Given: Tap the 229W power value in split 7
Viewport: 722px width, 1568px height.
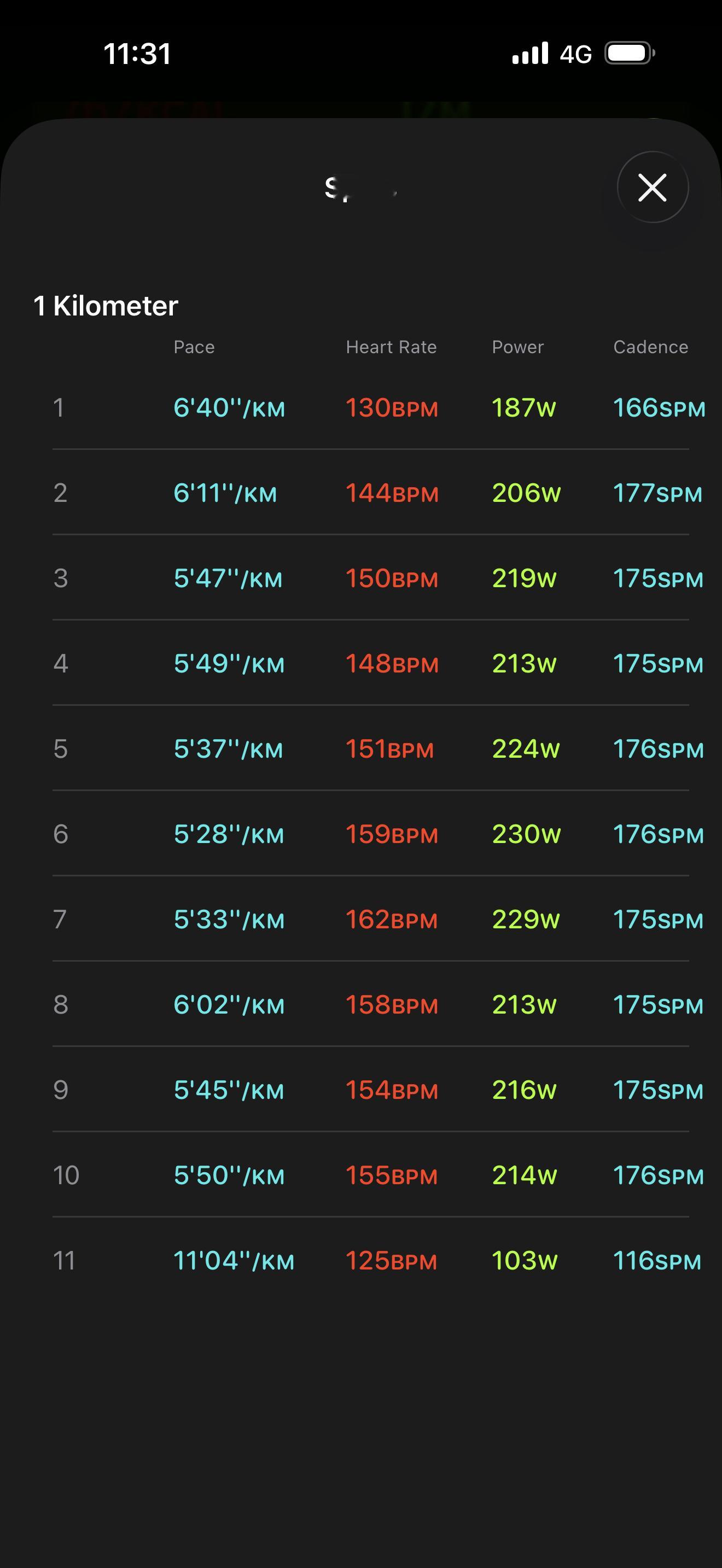Looking at the screenshot, I should pyautogui.click(x=526, y=919).
